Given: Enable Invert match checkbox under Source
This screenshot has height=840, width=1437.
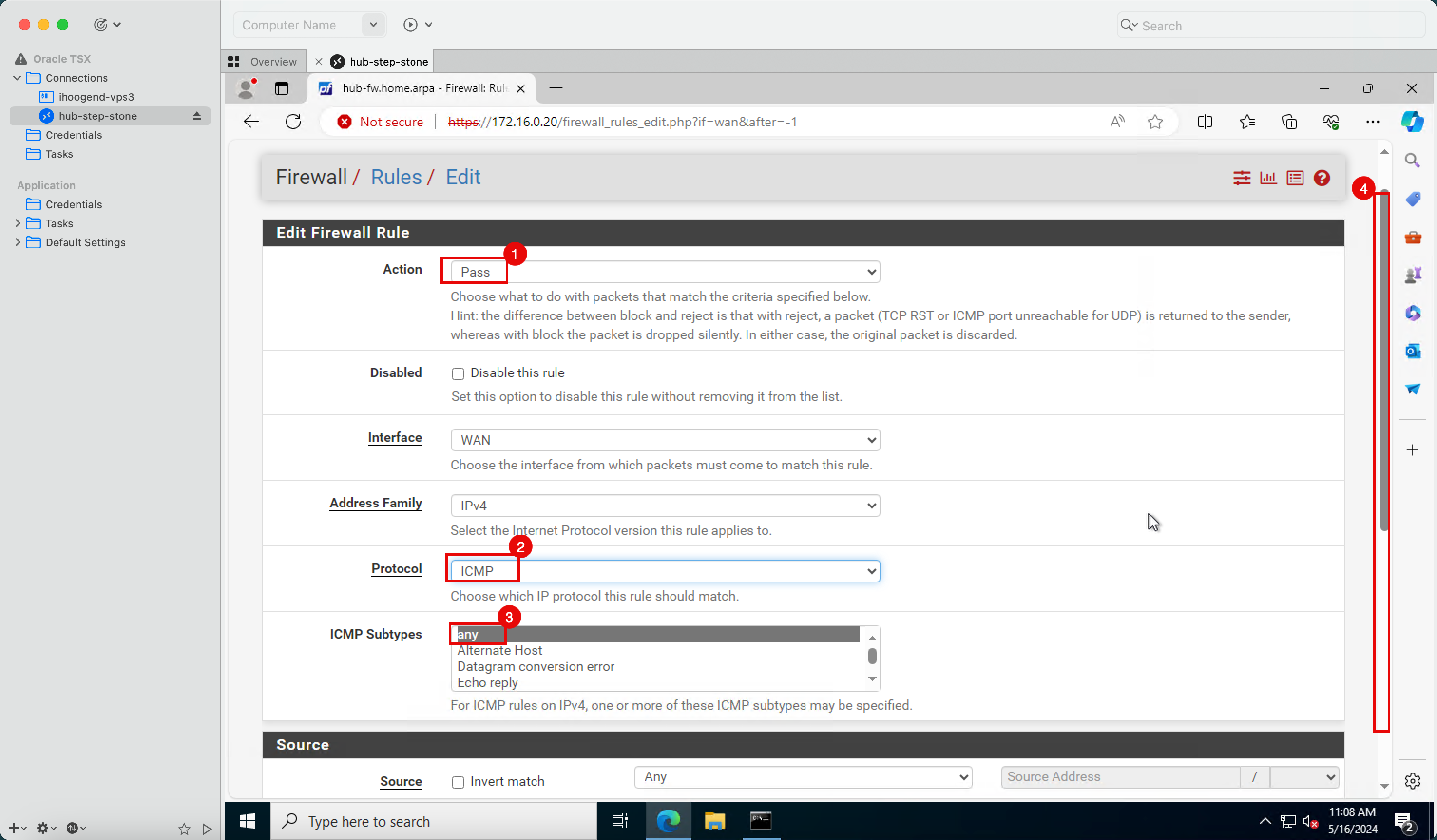Looking at the screenshot, I should click(x=458, y=782).
